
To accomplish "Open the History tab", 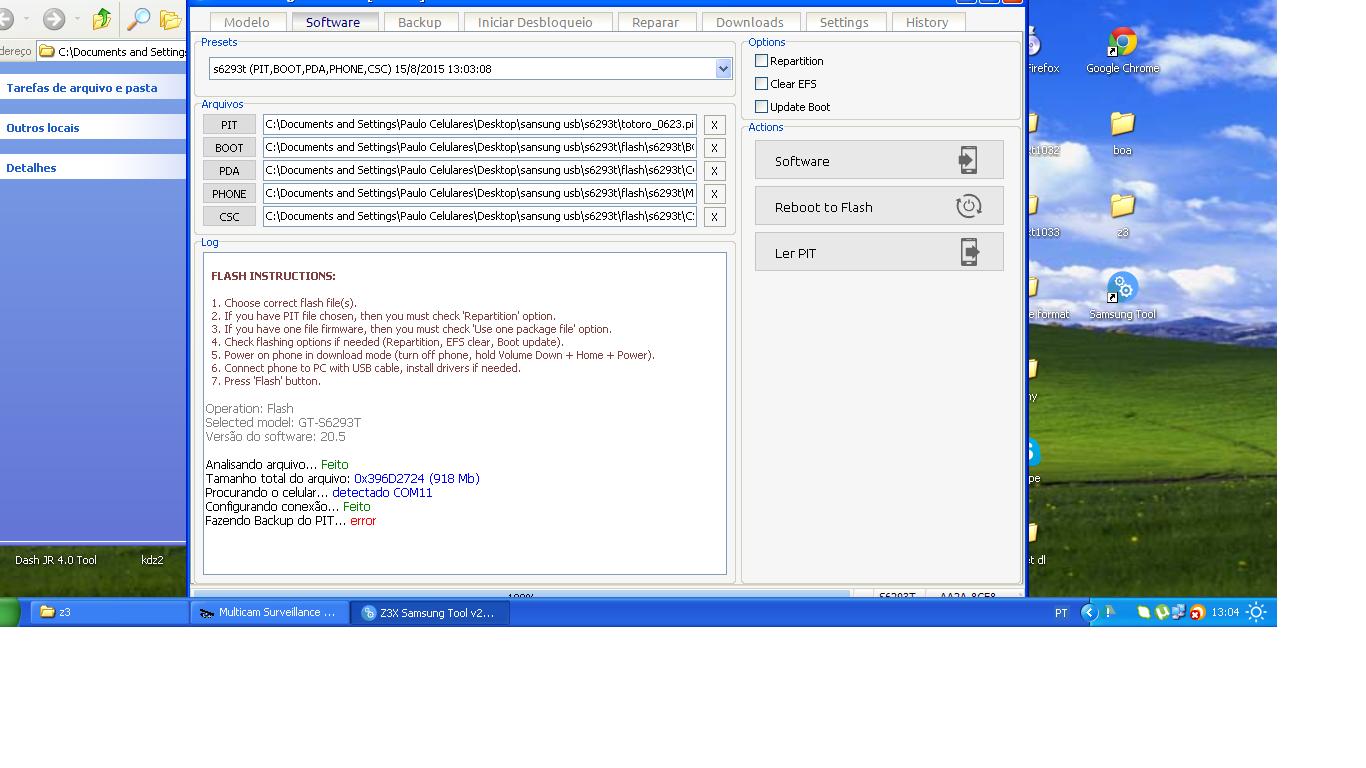I will [927, 22].
